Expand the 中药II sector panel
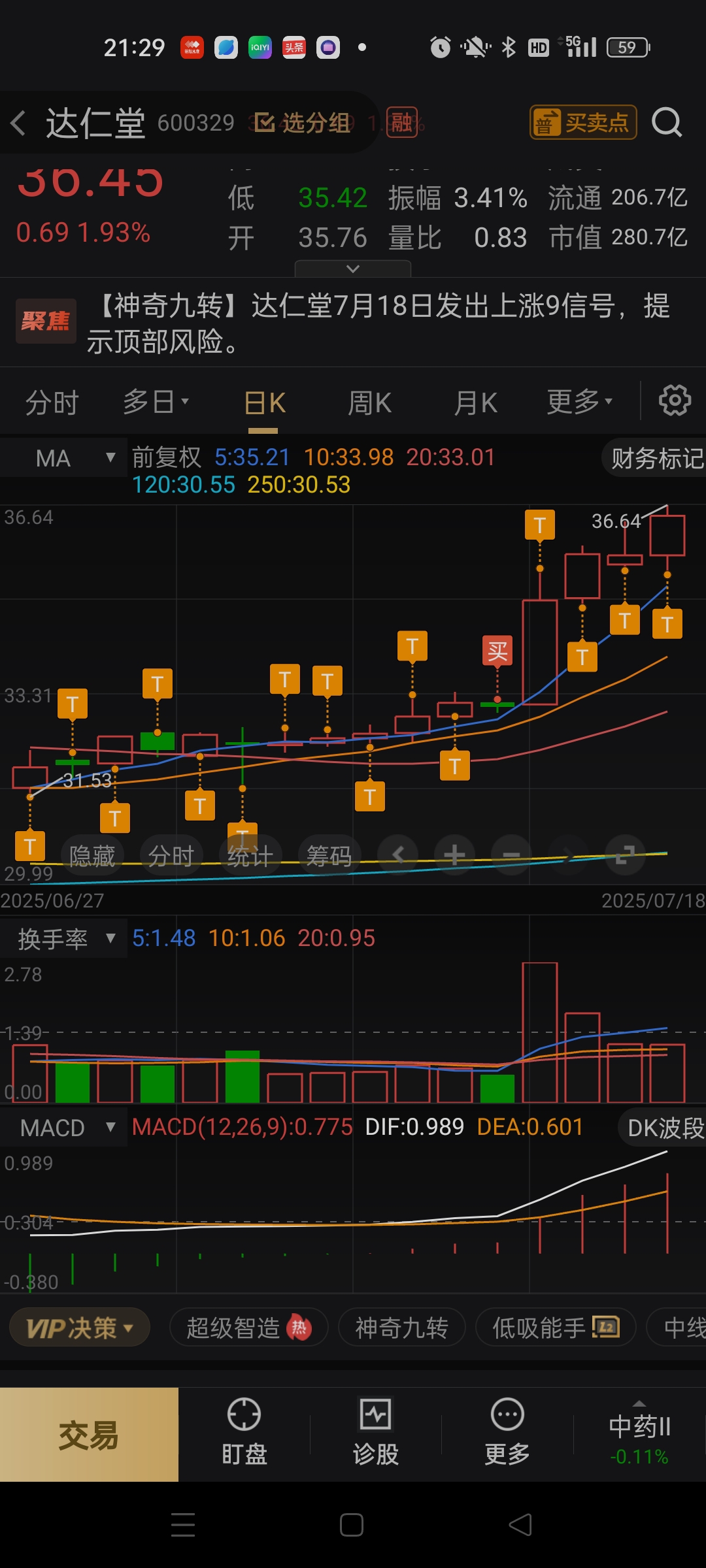 639,1433
